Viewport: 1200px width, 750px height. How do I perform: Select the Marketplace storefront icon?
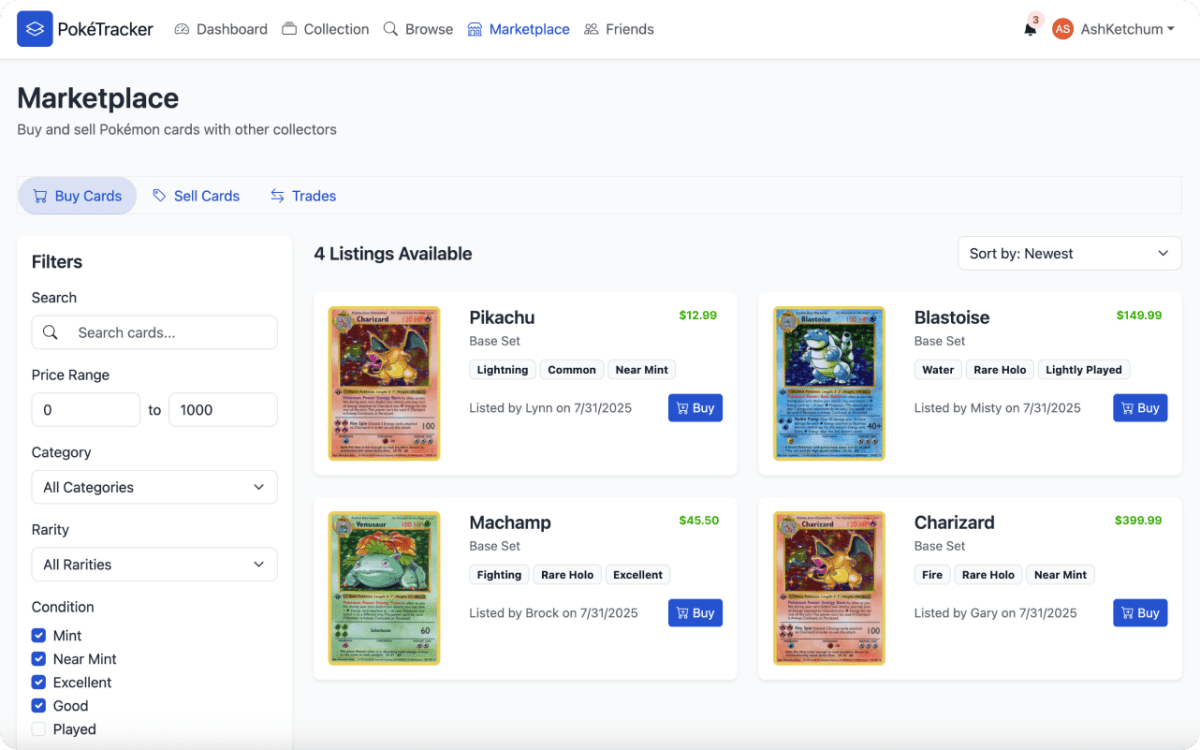tap(474, 29)
